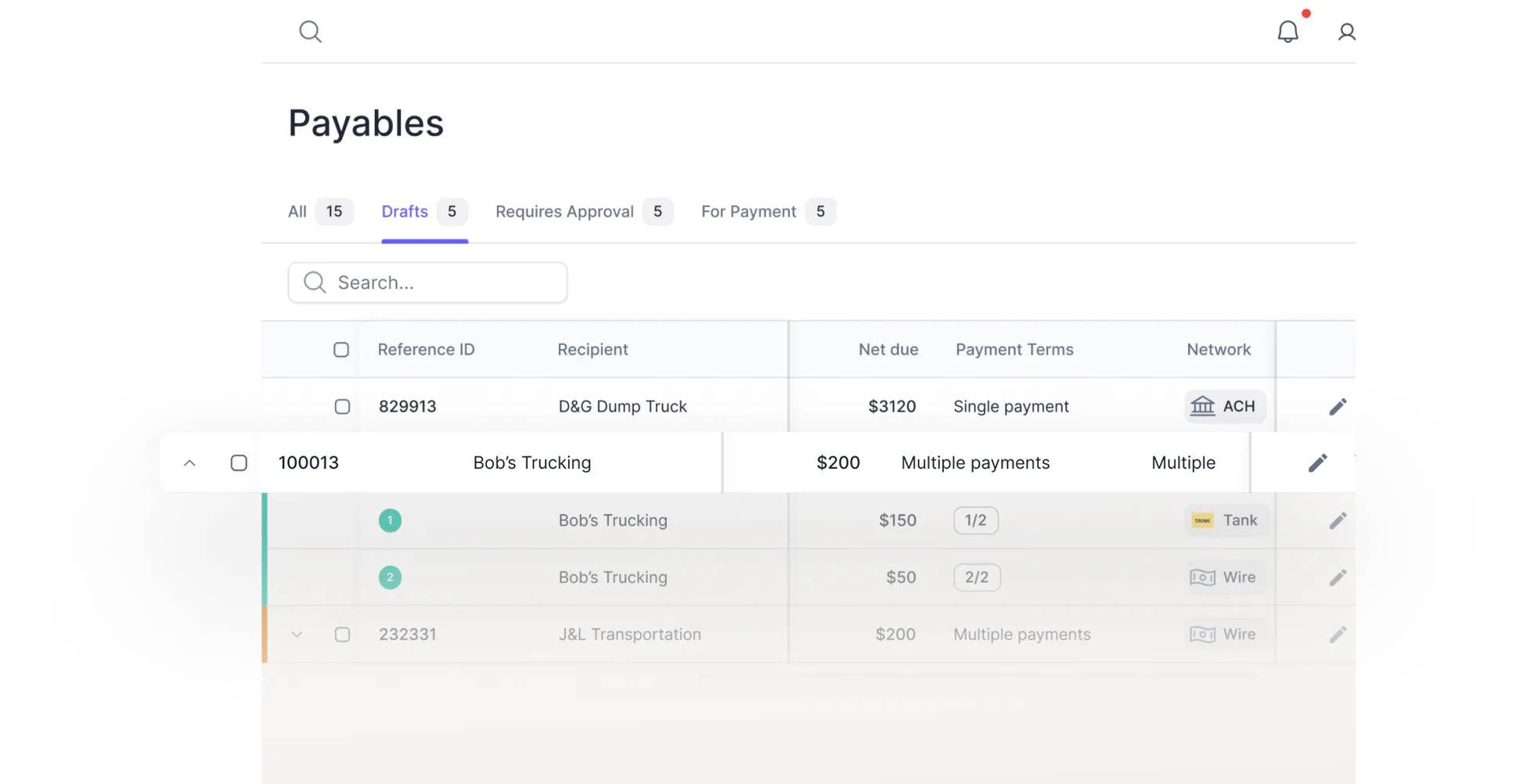Check the checkbox for payable 232331
This screenshot has height=784, width=1516.
[341, 635]
